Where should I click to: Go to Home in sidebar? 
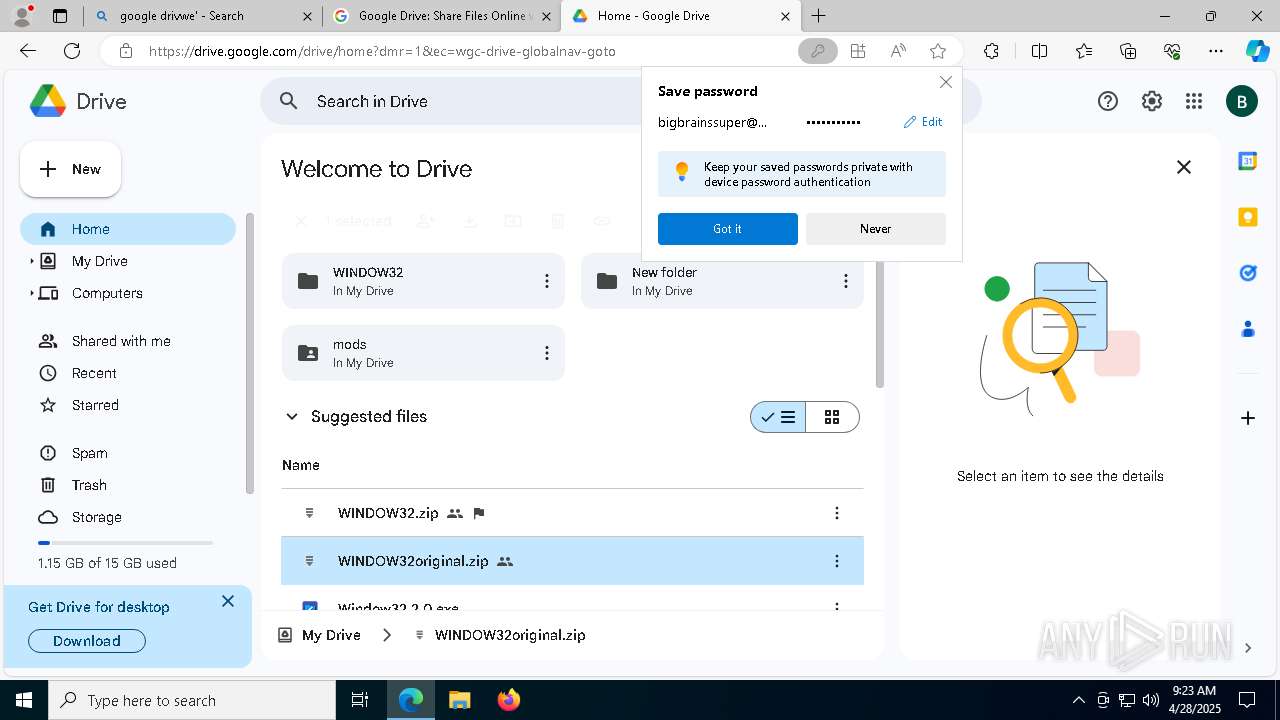point(128,229)
